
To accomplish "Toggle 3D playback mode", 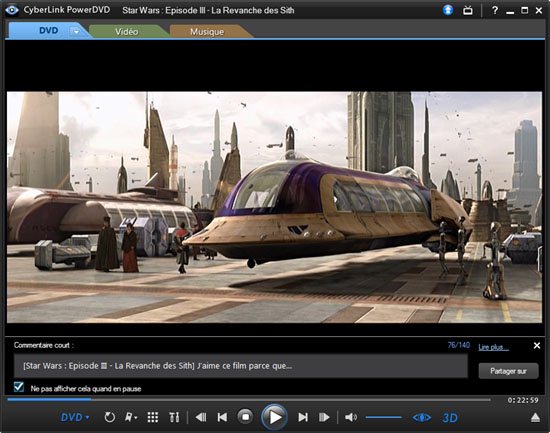I will pyautogui.click(x=450, y=418).
